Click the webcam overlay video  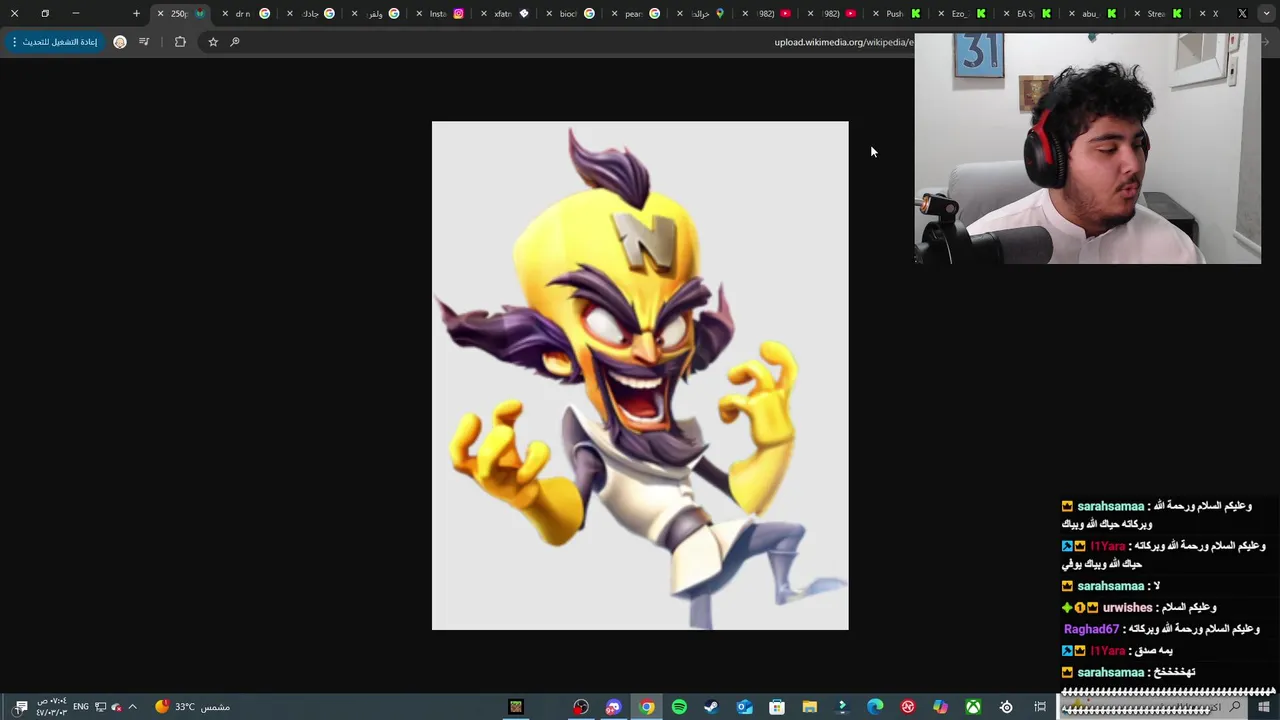click(x=1088, y=149)
